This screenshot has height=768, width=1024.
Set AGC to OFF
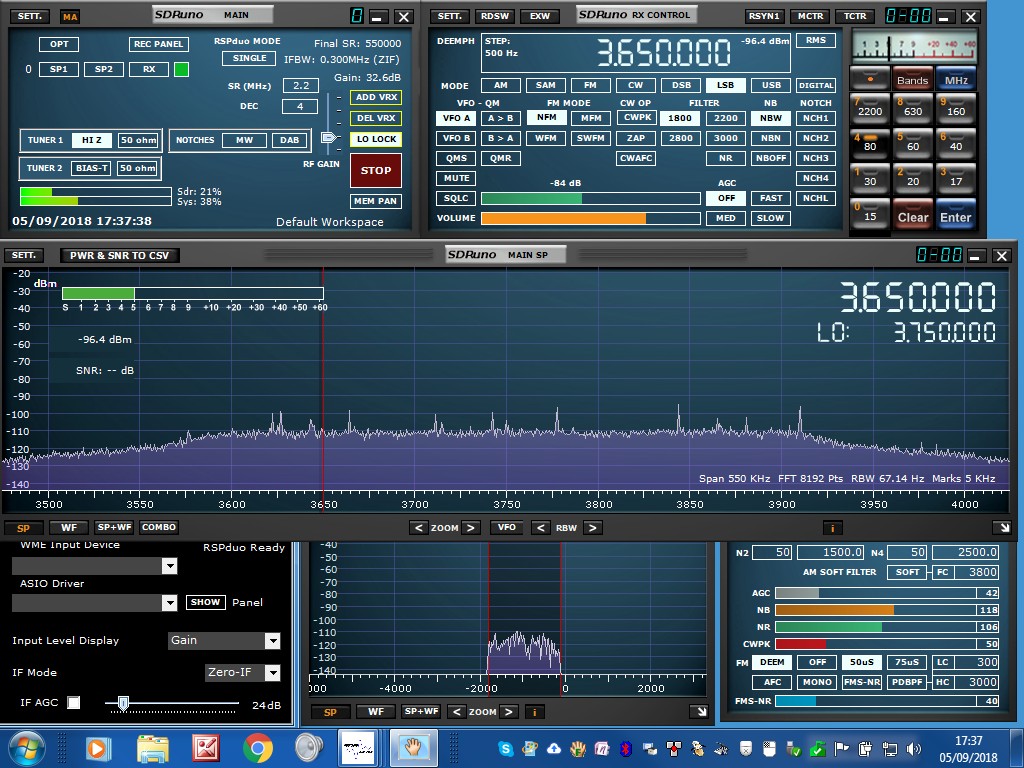coord(726,198)
